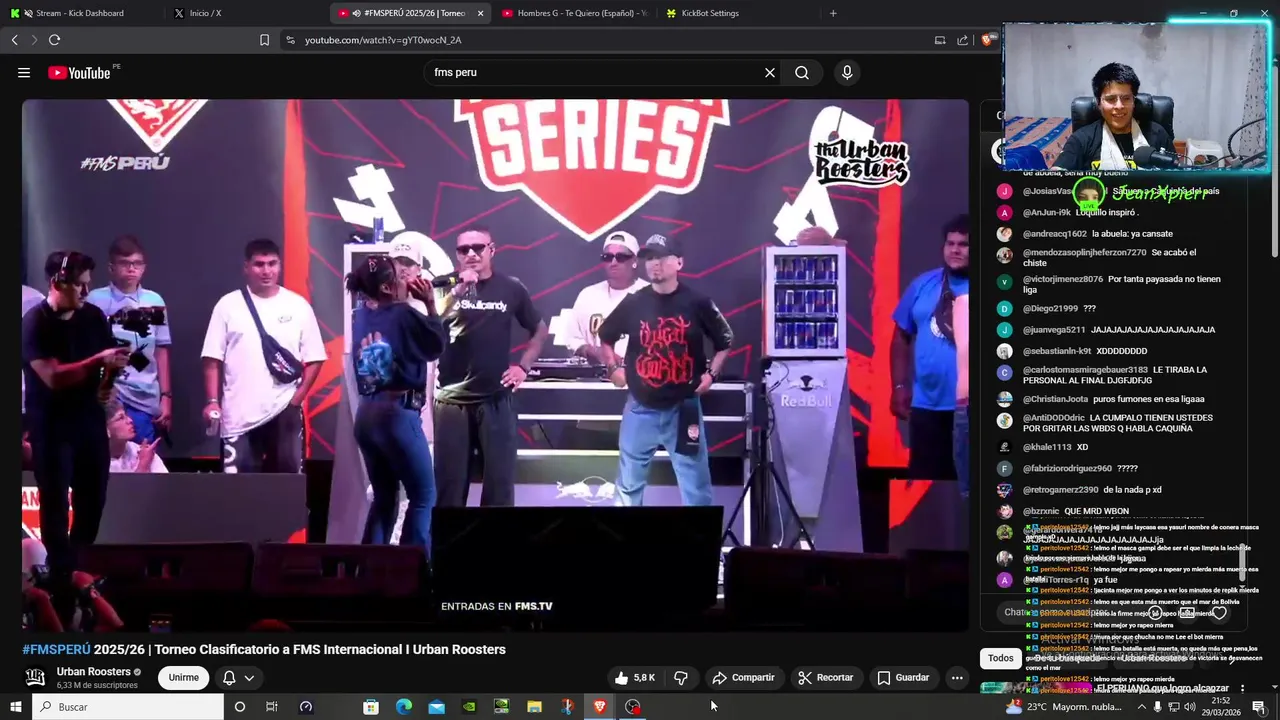
Task: Open the share icon in the address bar
Action: tap(962, 40)
